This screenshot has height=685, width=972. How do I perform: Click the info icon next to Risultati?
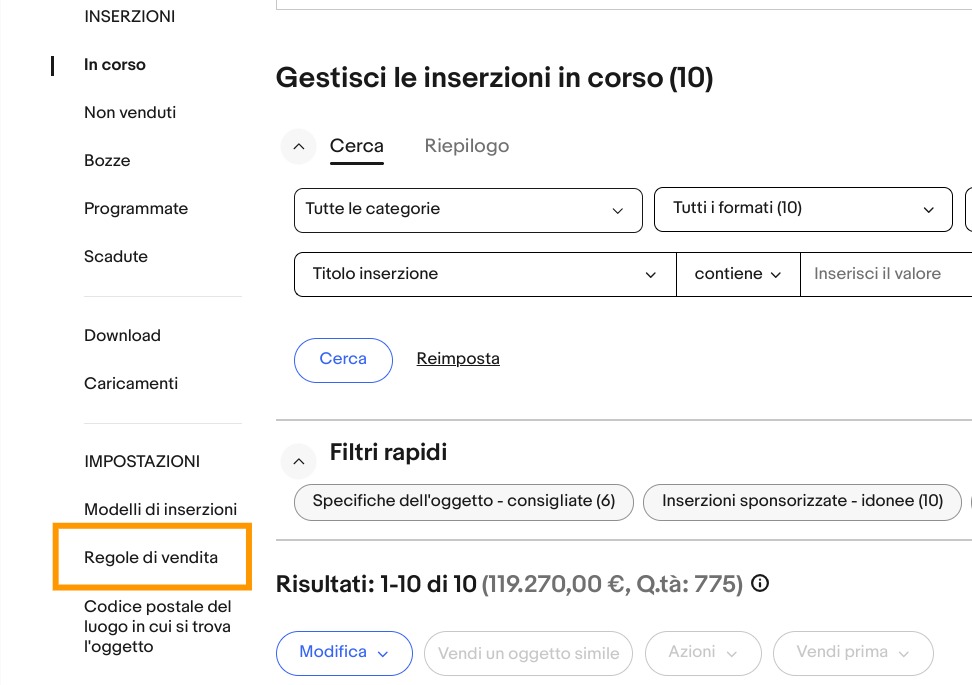click(760, 583)
